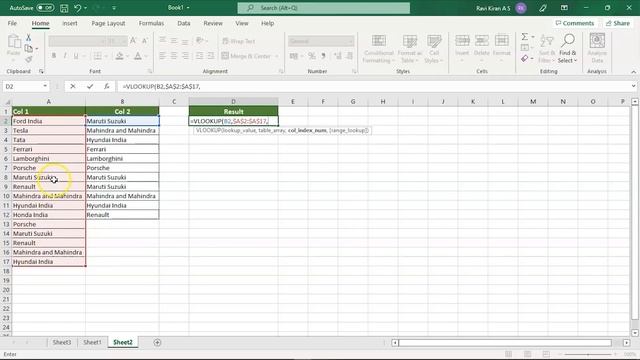The height and width of the screenshot is (360, 640).
Task: Toggle Underline formatting
Action: pos(76,56)
